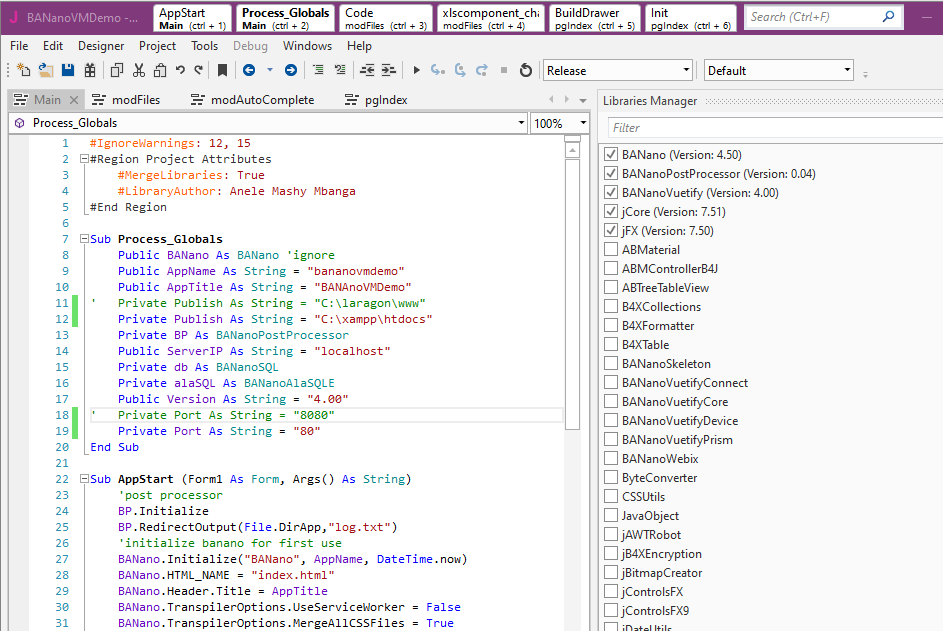Viewport: 943px width, 631px height.
Task: Click the Cut scissors icon
Action: [x=138, y=70]
